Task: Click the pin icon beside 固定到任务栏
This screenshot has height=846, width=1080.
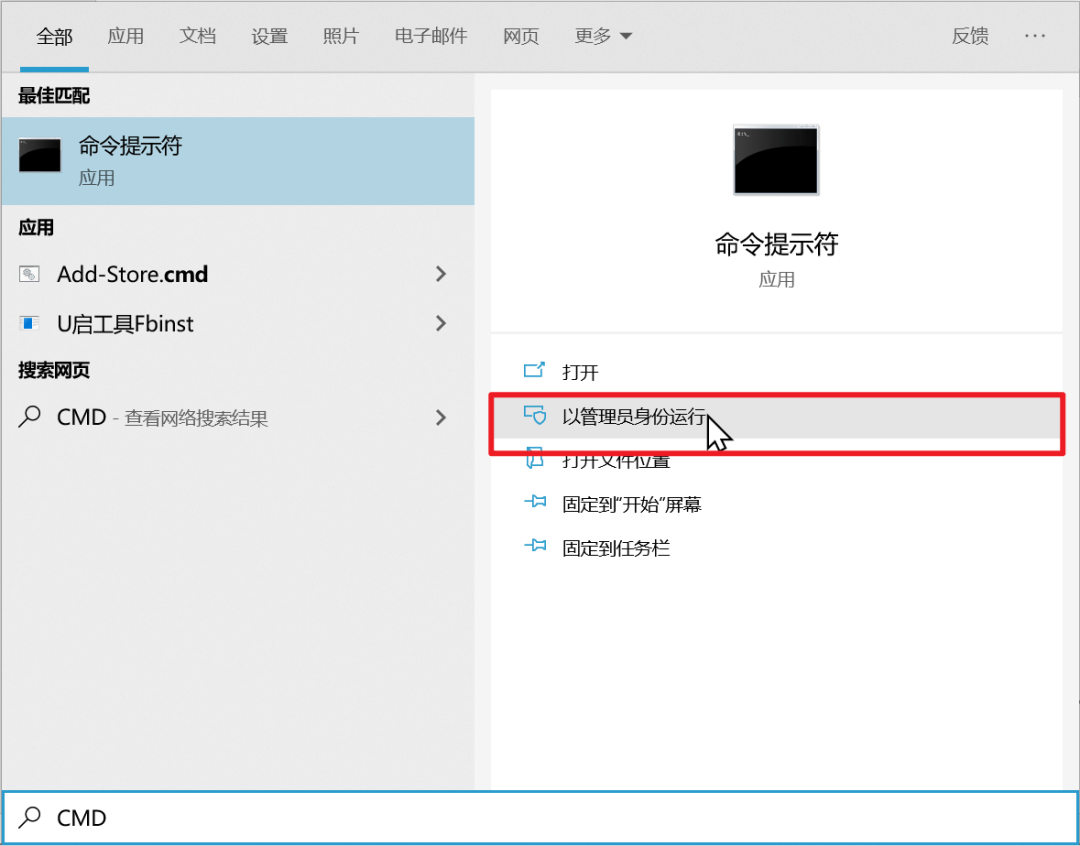Action: click(x=533, y=547)
